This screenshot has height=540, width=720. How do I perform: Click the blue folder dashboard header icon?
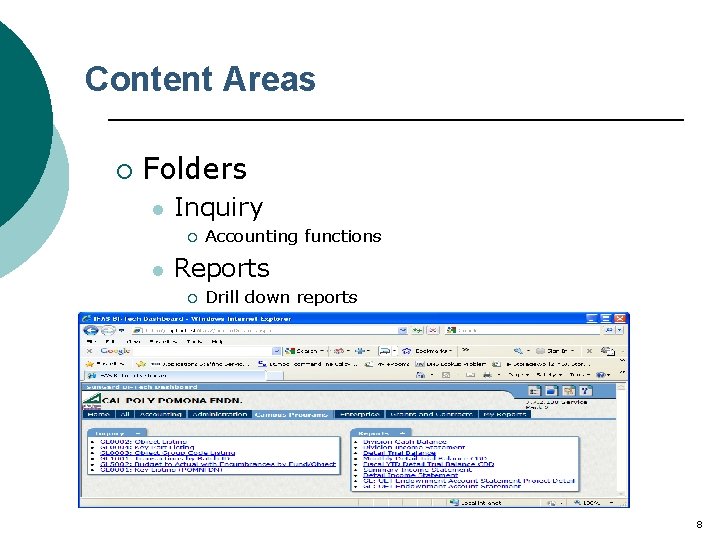tap(551, 391)
